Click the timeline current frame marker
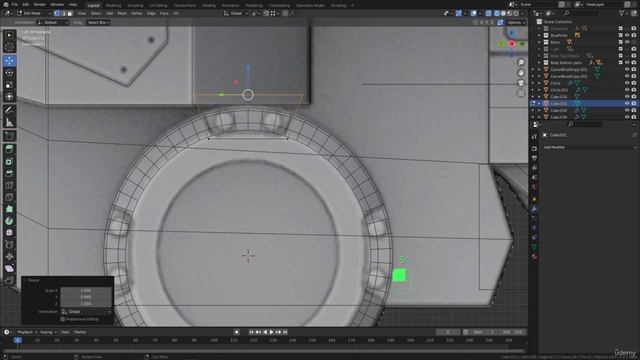Image resolution: width=640 pixels, height=360 pixels. (18, 340)
